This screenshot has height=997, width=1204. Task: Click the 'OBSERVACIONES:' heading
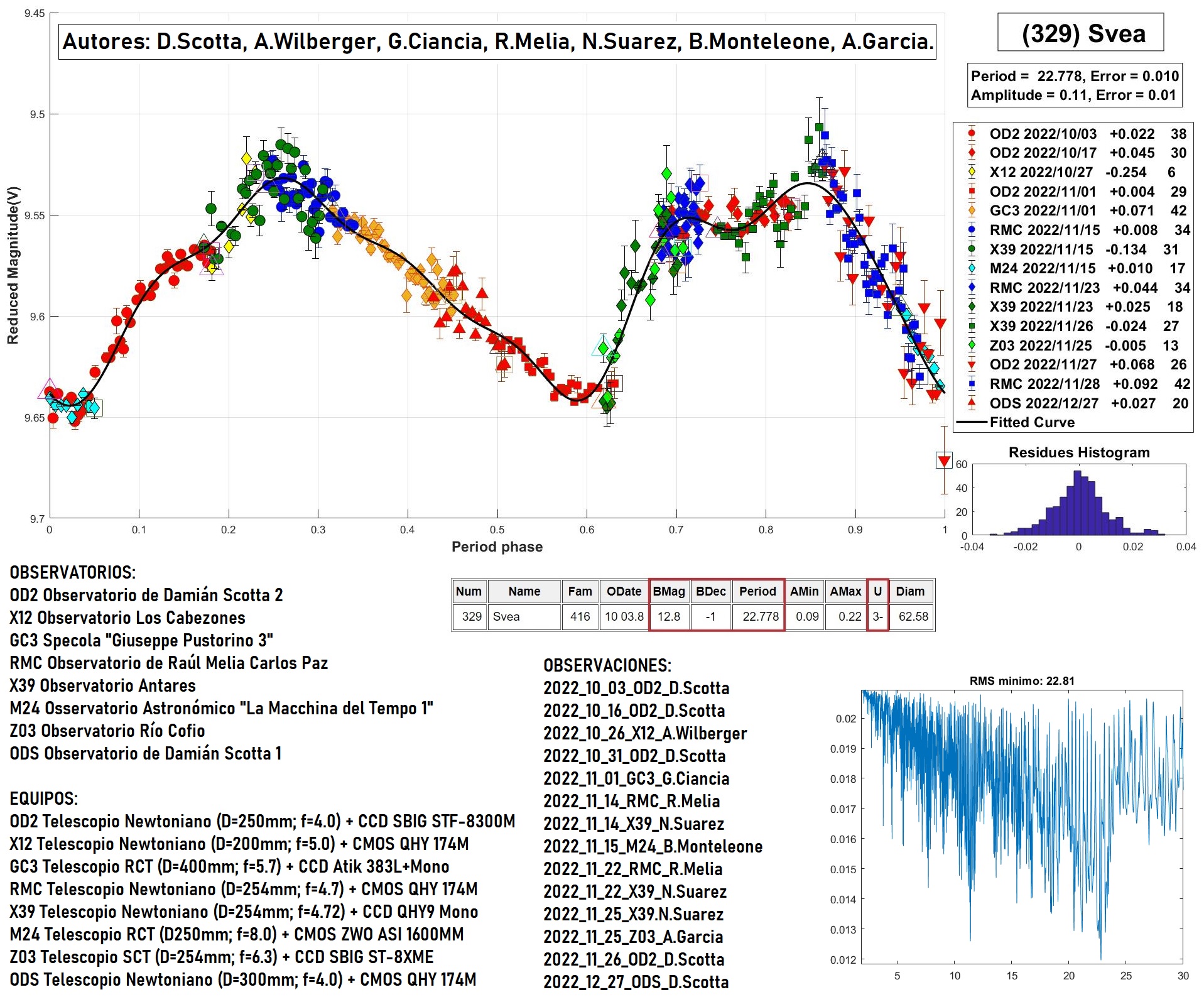607,665
